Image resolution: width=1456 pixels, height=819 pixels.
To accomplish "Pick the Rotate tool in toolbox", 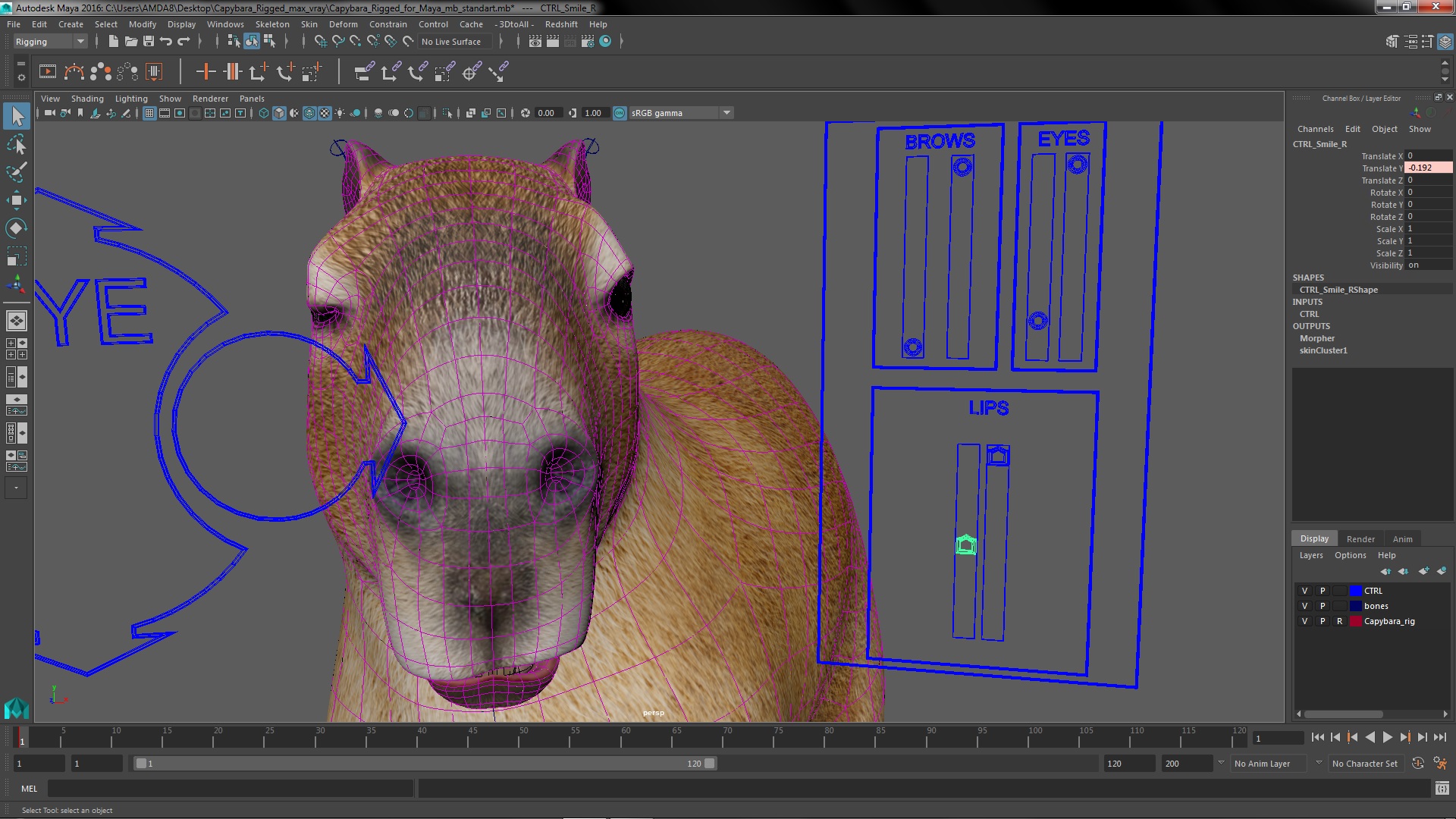I will [x=17, y=228].
